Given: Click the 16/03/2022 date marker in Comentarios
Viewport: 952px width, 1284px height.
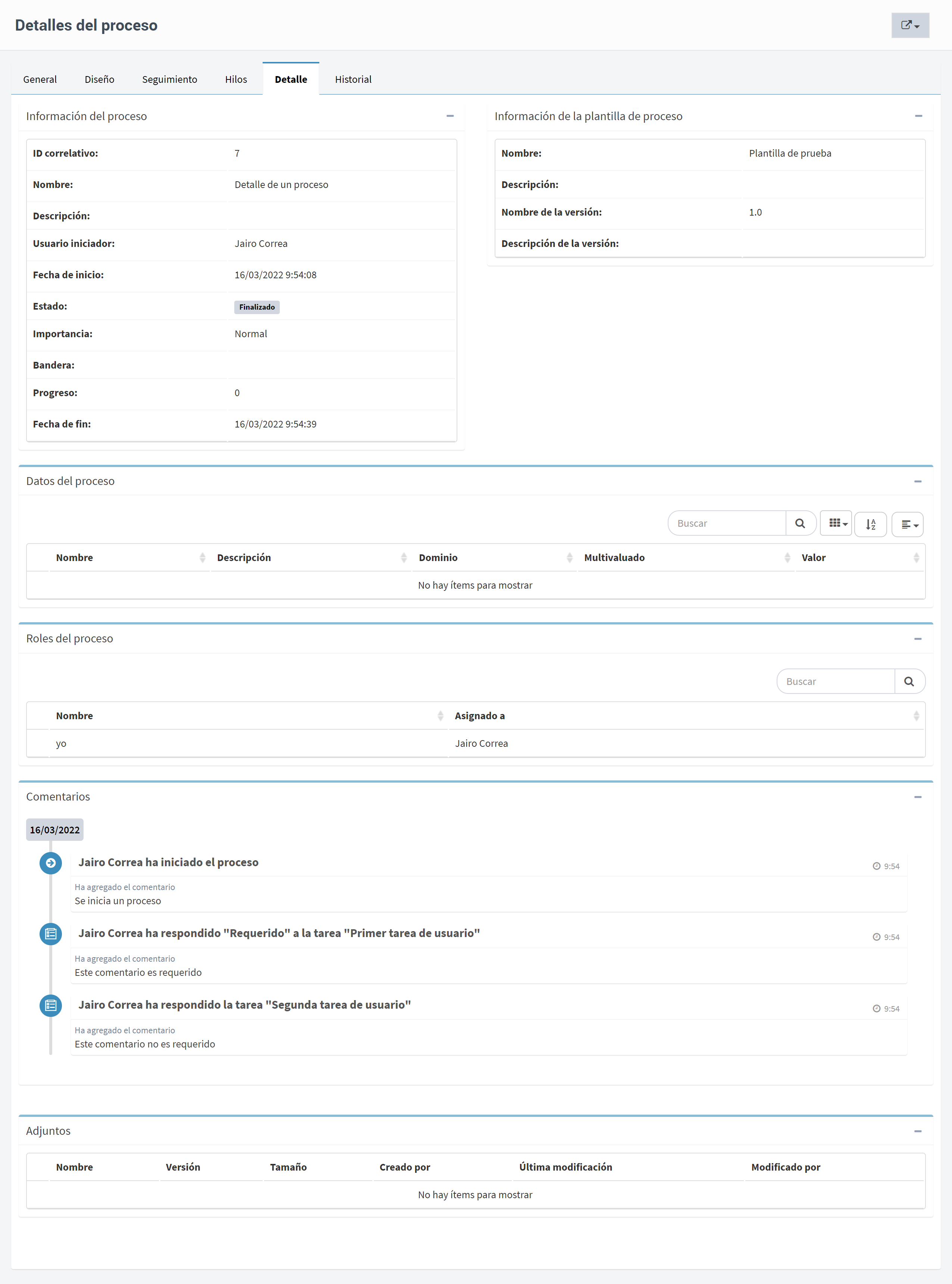Looking at the screenshot, I should point(55,830).
